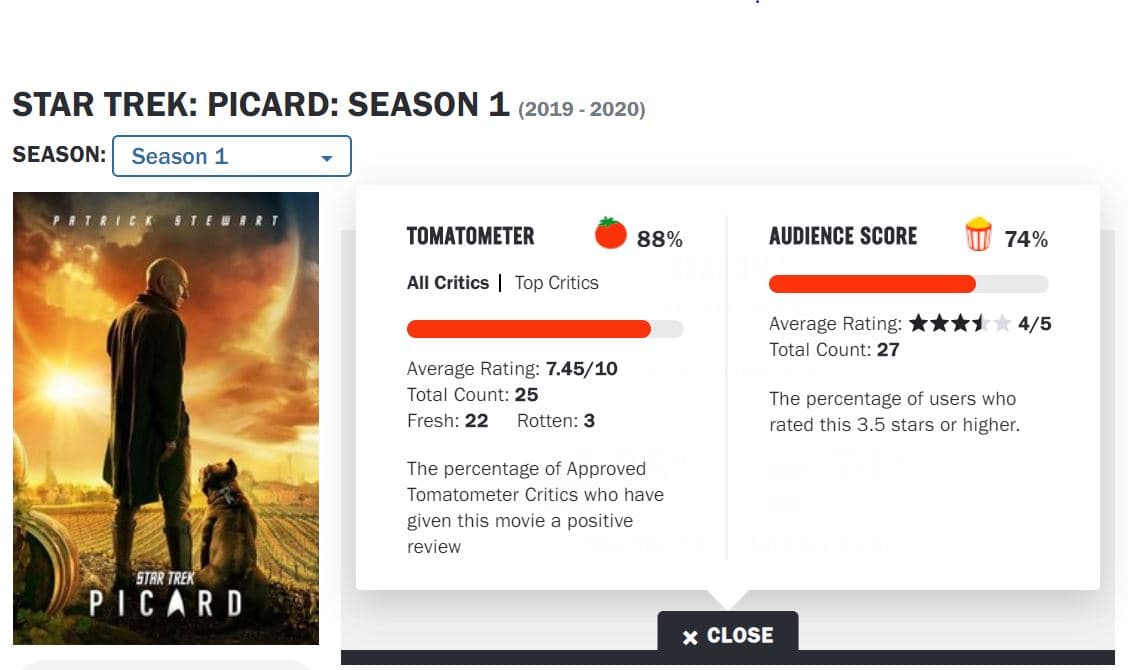The image size is (1128, 670).
Task: Open the Star Trek Picard poster image
Action: point(166,418)
